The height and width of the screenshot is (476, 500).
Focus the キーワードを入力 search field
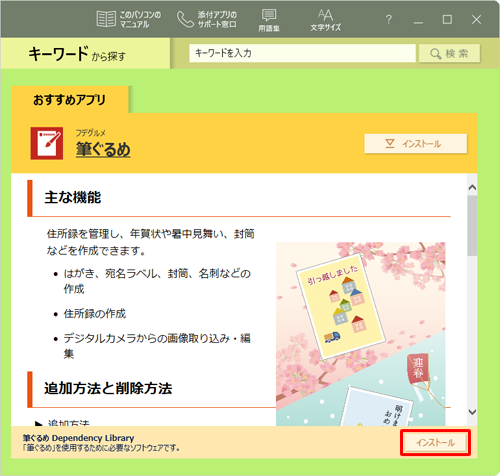[302, 53]
